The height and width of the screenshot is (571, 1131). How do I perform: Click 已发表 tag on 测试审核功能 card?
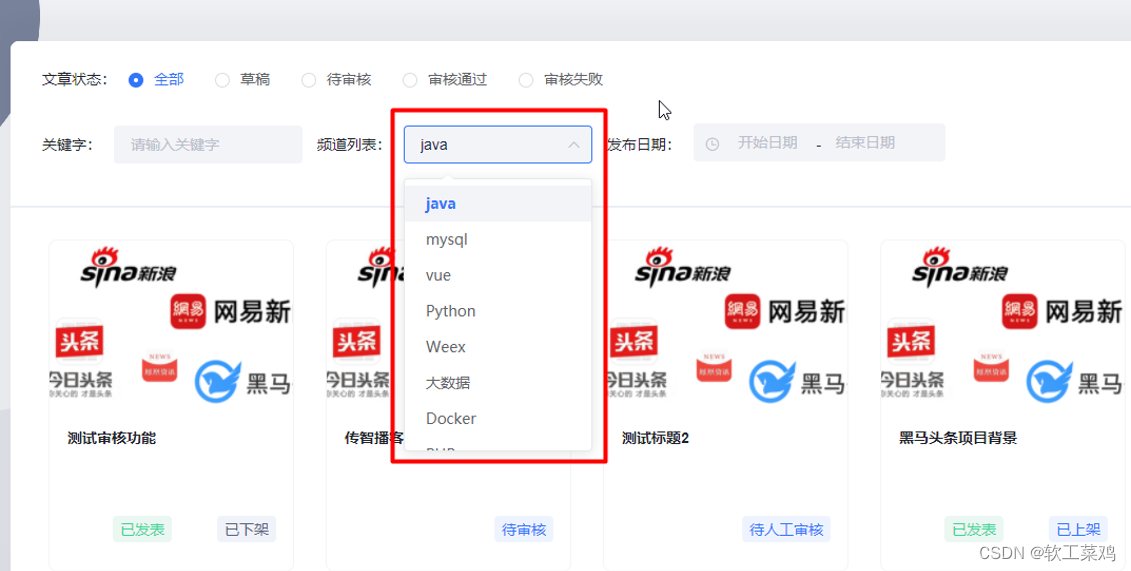(x=142, y=529)
